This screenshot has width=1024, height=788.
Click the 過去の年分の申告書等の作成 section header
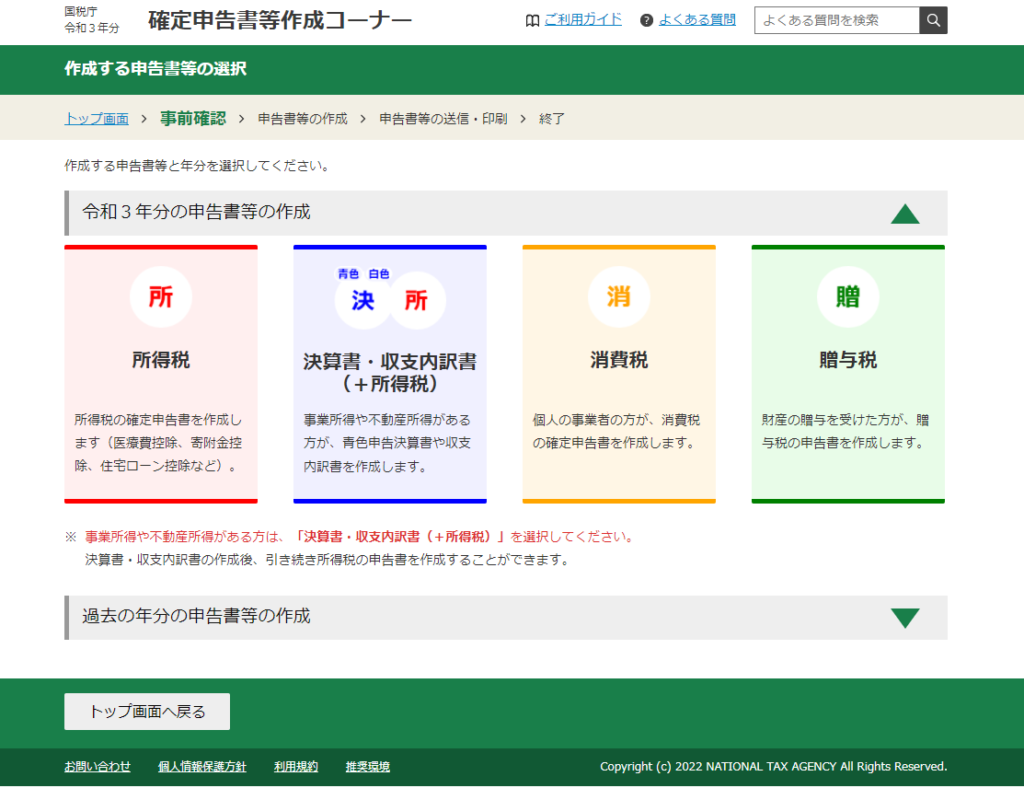(x=506, y=617)
